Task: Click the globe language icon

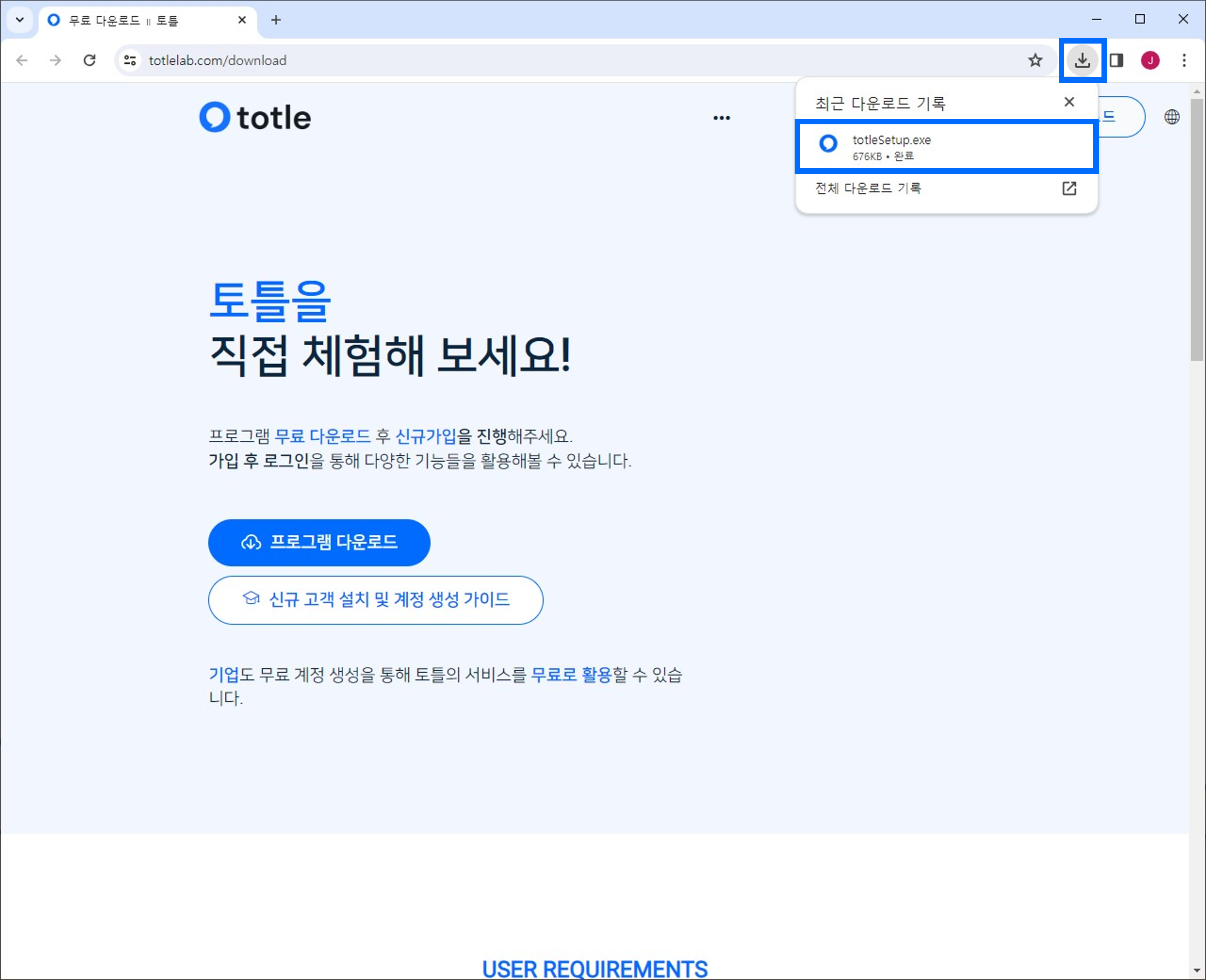Action: click(1172, 117)
